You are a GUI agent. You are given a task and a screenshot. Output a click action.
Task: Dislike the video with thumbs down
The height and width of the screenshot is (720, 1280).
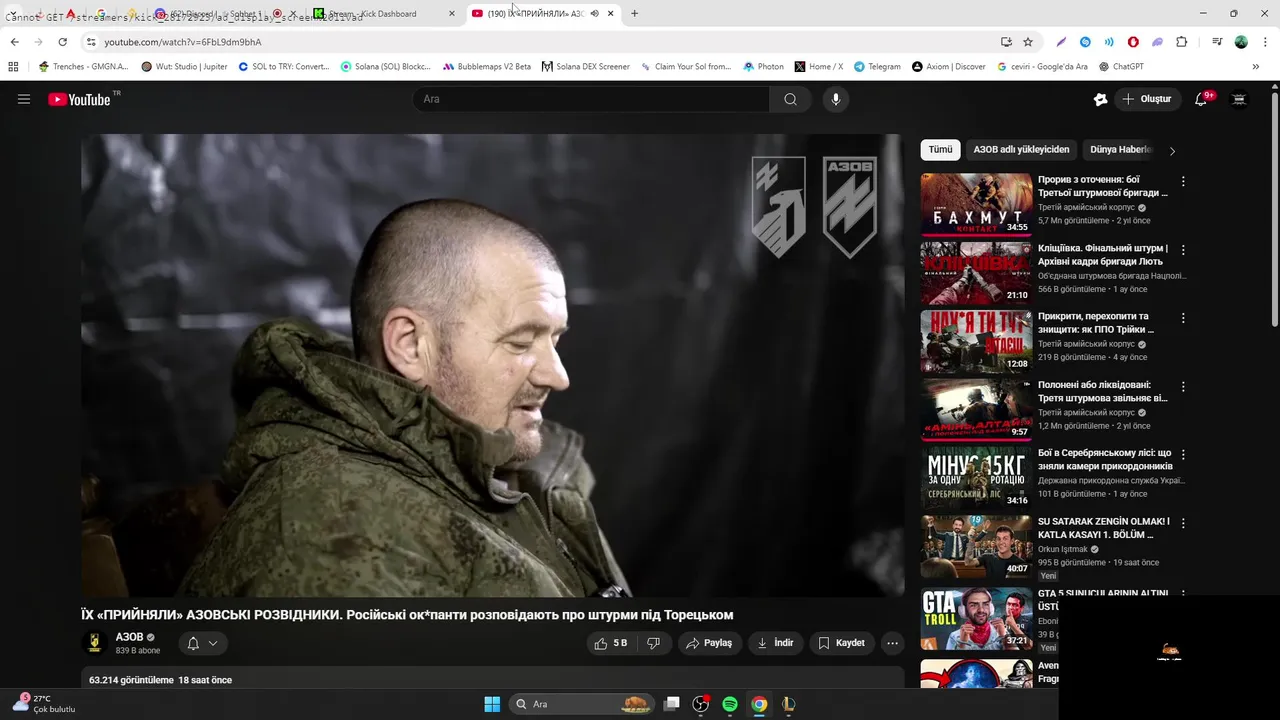pos(654,643)
